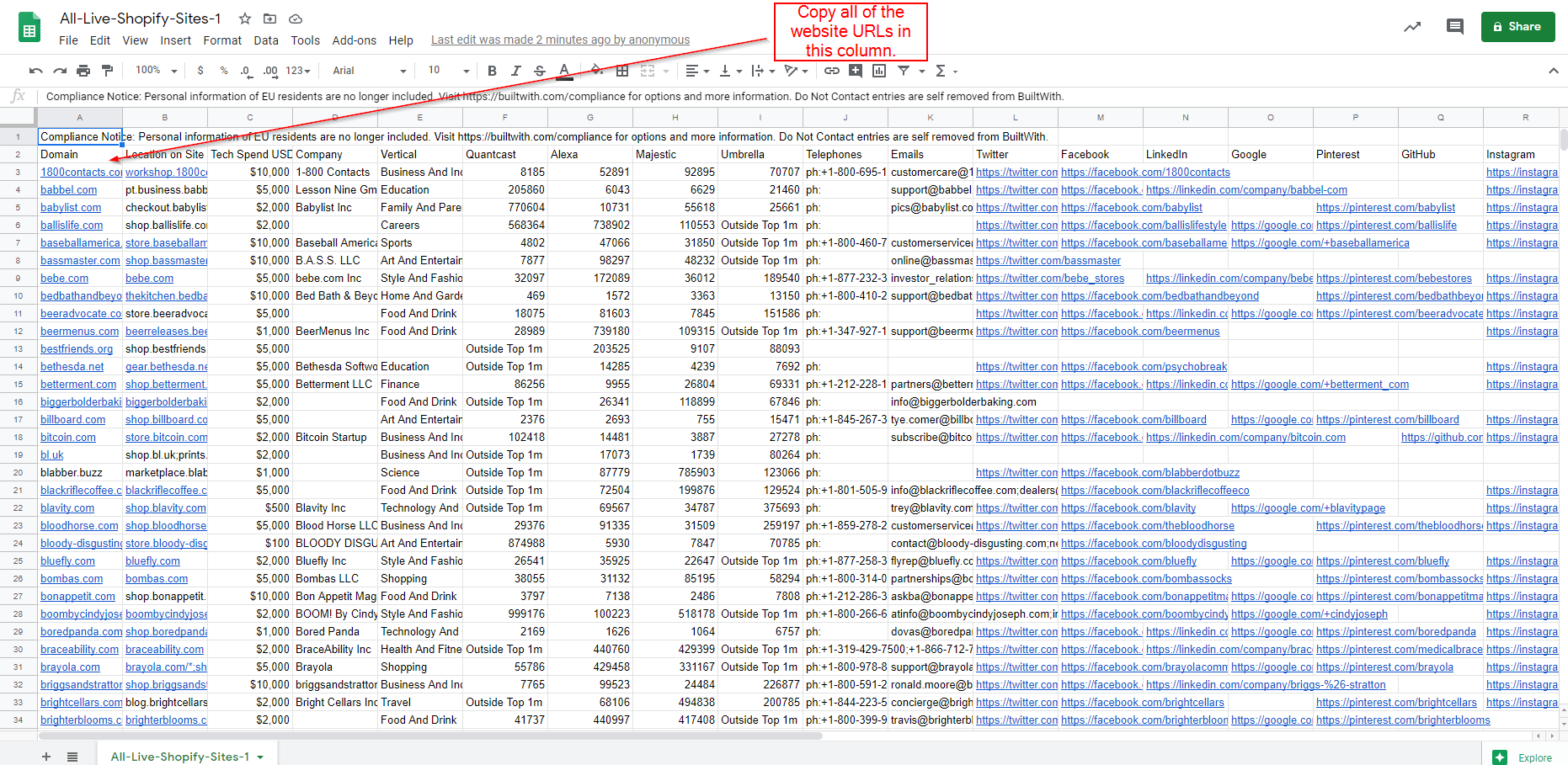The width and height of the screenshot is (1568, 765).
Task: Click the cloud document status icon
Action: pyautogui.click(x=296, y=19)
